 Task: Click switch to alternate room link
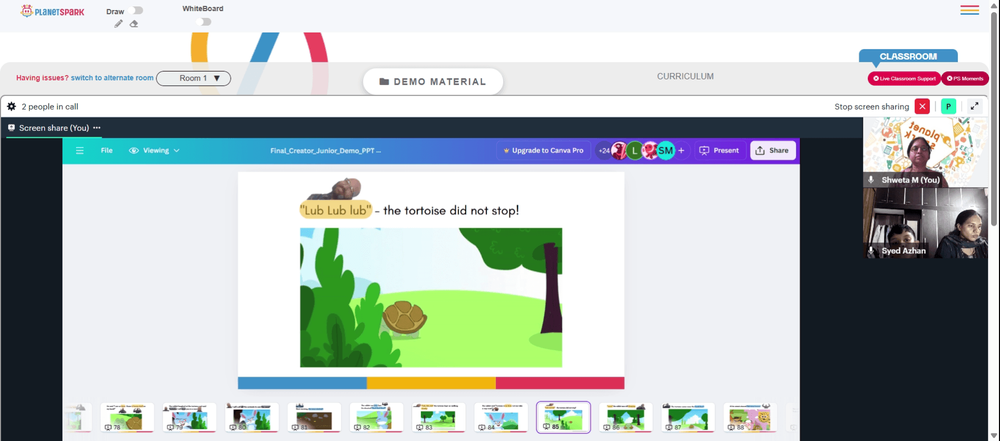tap(112, 78)
